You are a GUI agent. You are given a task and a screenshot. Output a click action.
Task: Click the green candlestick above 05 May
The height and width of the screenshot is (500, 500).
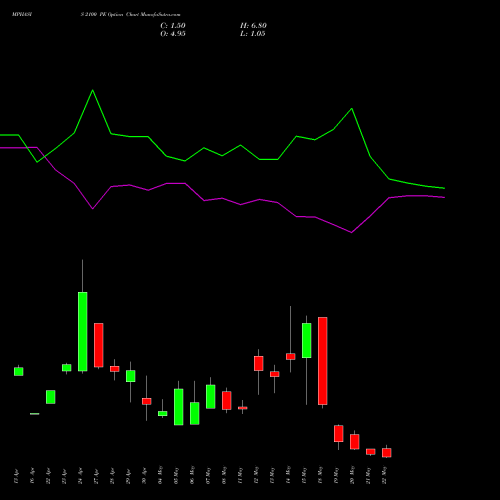point(179,407)
